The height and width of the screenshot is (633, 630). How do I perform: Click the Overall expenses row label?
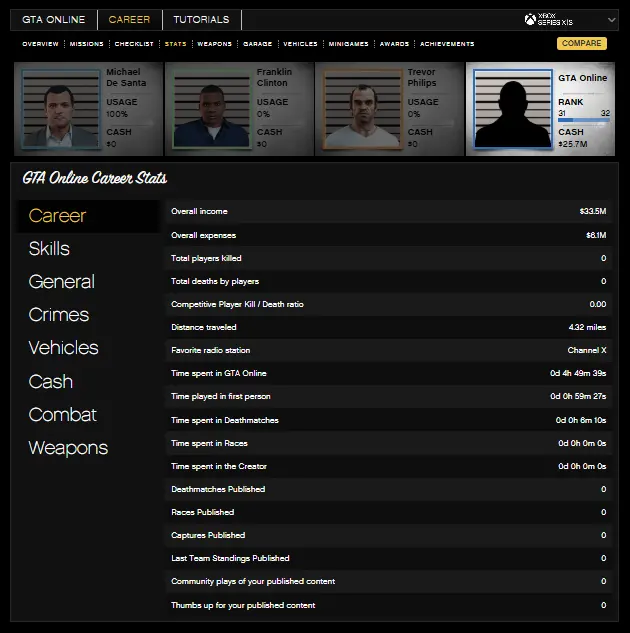click(203, 235)
